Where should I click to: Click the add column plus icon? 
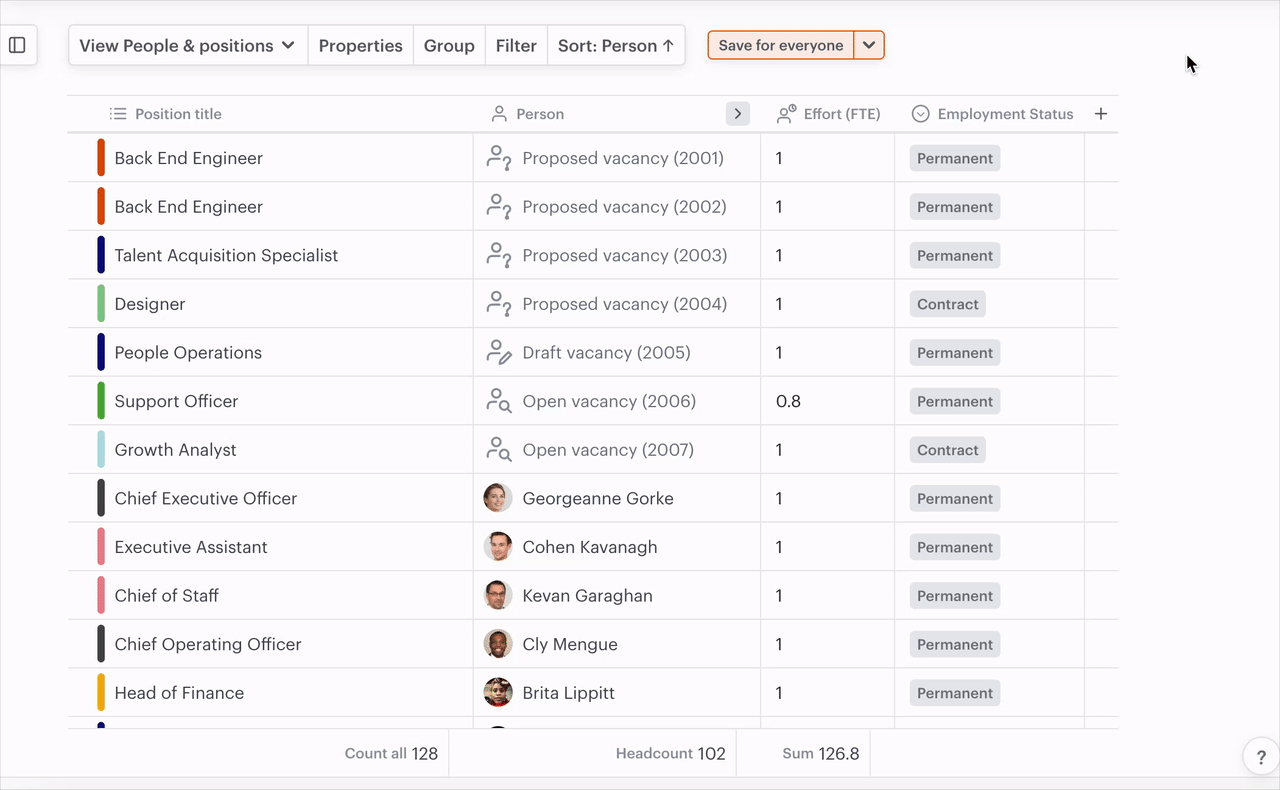point(1100,114)
